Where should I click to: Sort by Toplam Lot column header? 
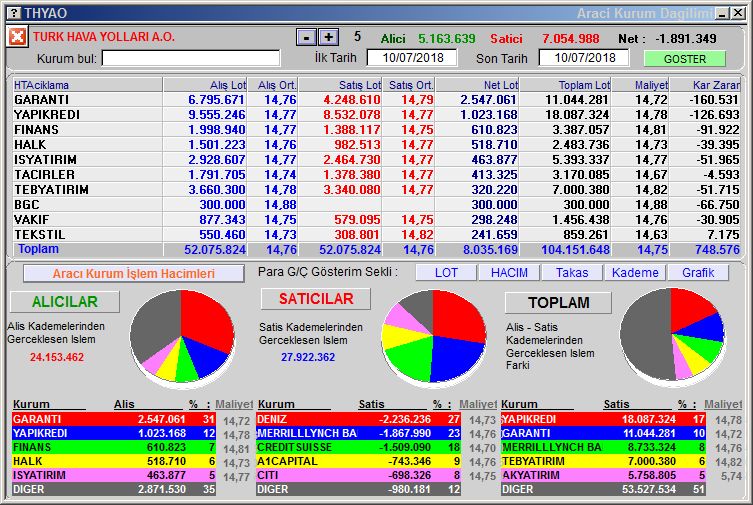tap(566, 85)
